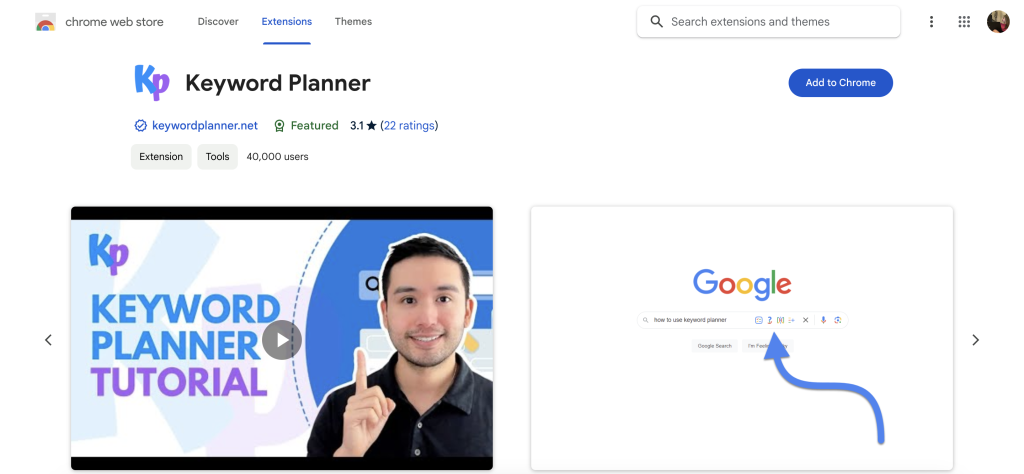Click the Tools category chip
The height and width of the screenshot is (474, 1024).
tap(217, 157)
